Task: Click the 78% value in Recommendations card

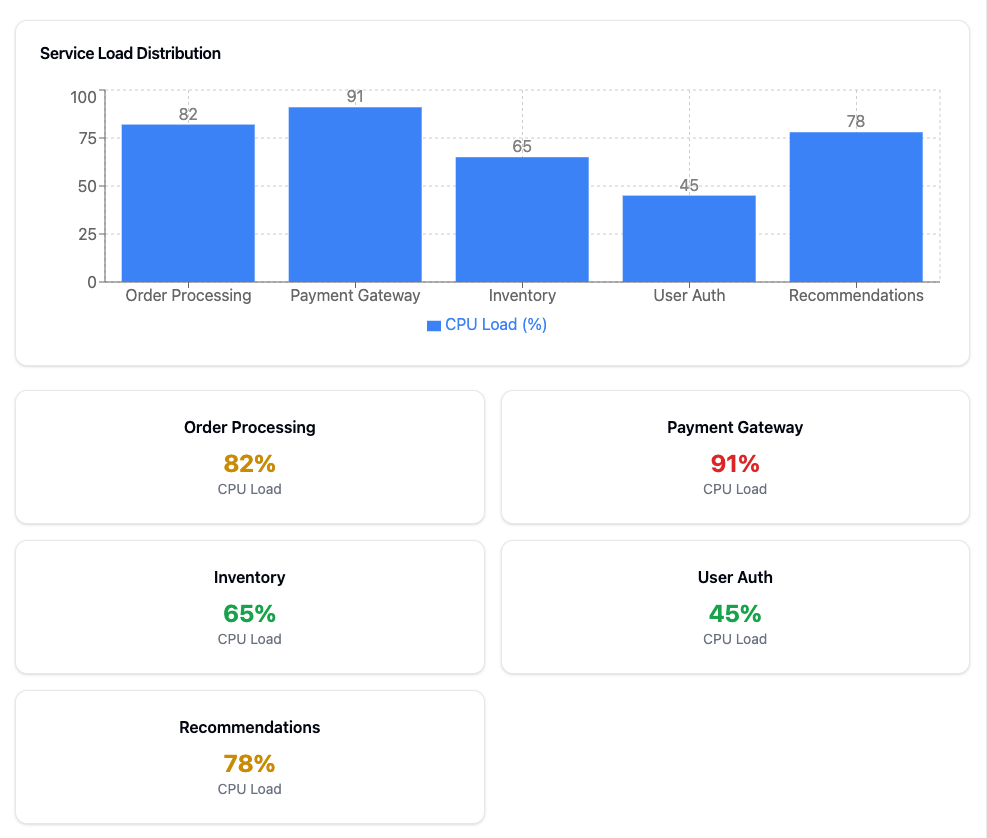Action: click(250, 764)
